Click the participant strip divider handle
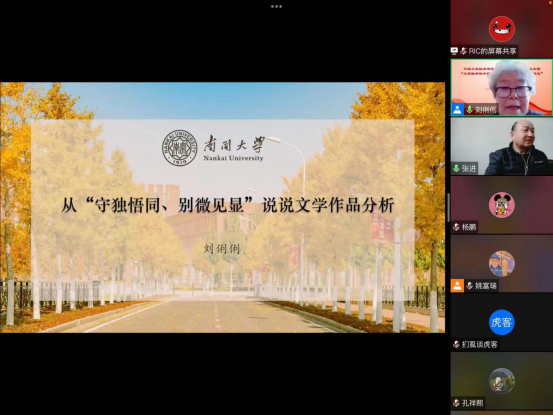This screenshot has height=415, width=553. 448,207
